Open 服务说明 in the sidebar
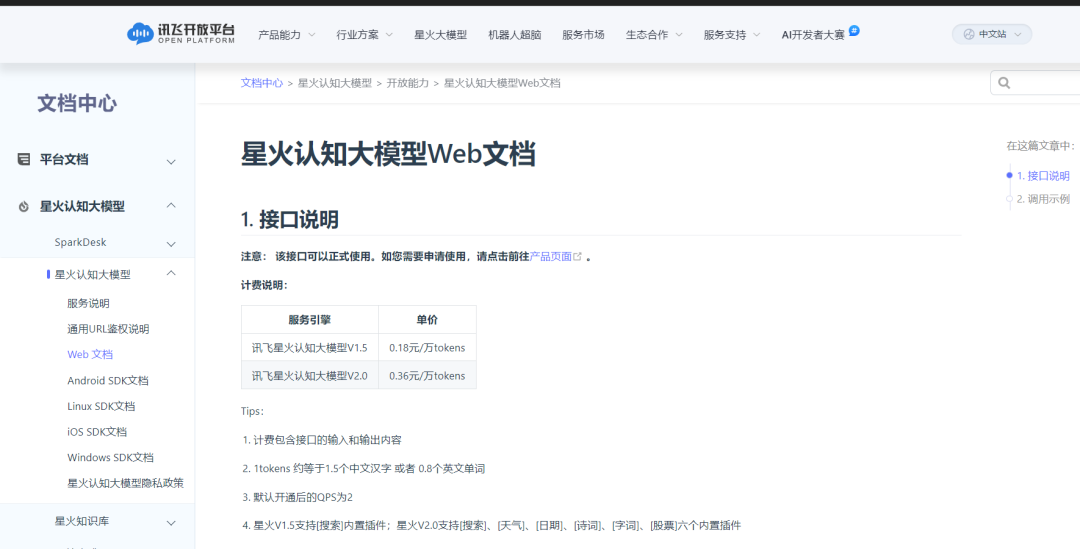This screenshot has height=549, width=1080. (88, 303)
